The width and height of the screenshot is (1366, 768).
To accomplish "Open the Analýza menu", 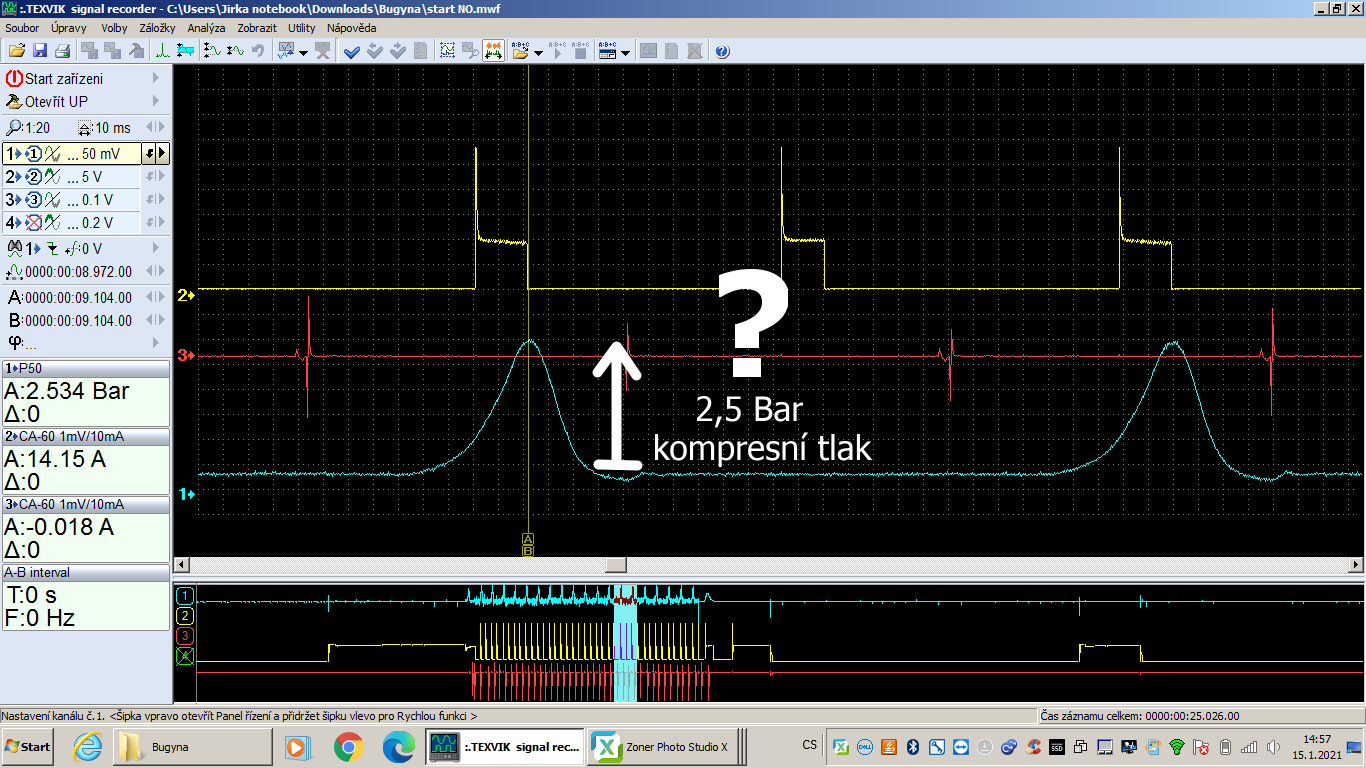I will [206, 28].
